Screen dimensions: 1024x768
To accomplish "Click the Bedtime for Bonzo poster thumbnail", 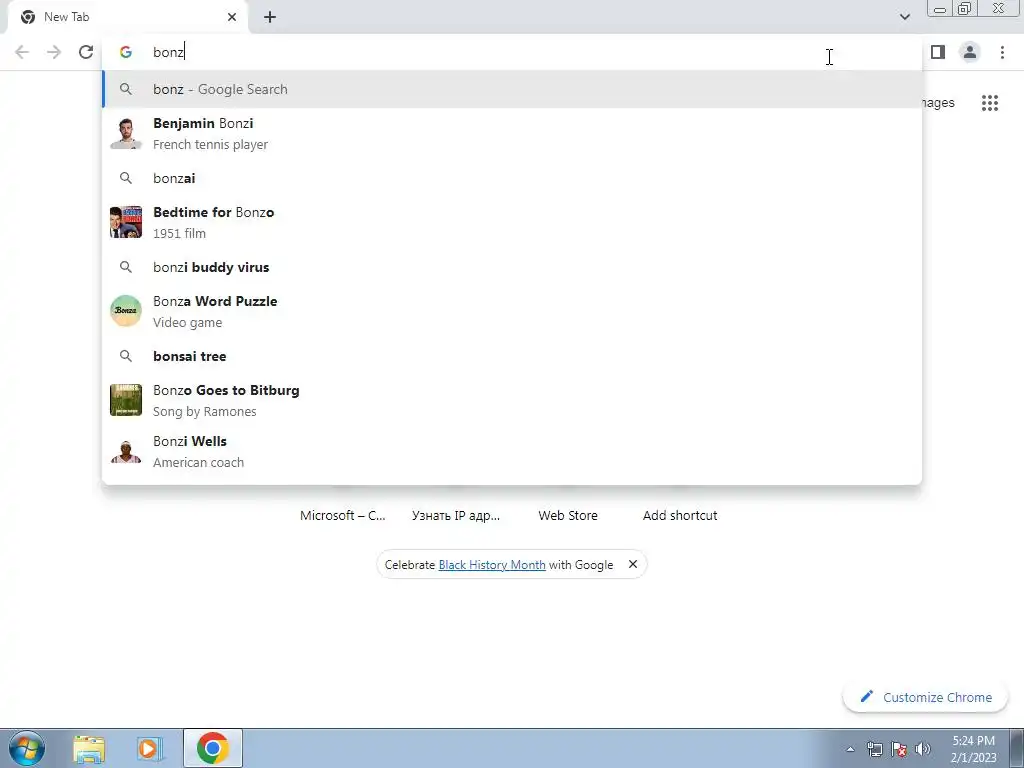I will click(125, 222).
